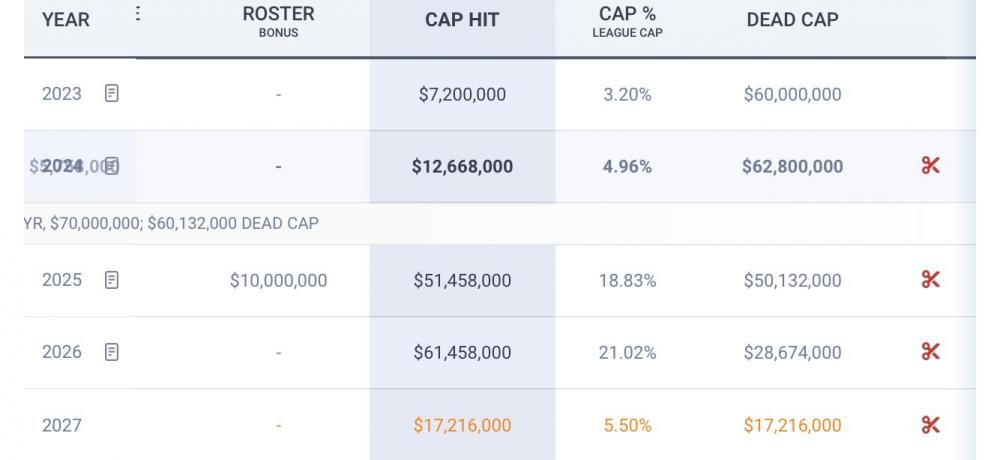1000x460 pixels.
Task: Click the scissors icon in the 2027 row
Action: tap(930, 425)
